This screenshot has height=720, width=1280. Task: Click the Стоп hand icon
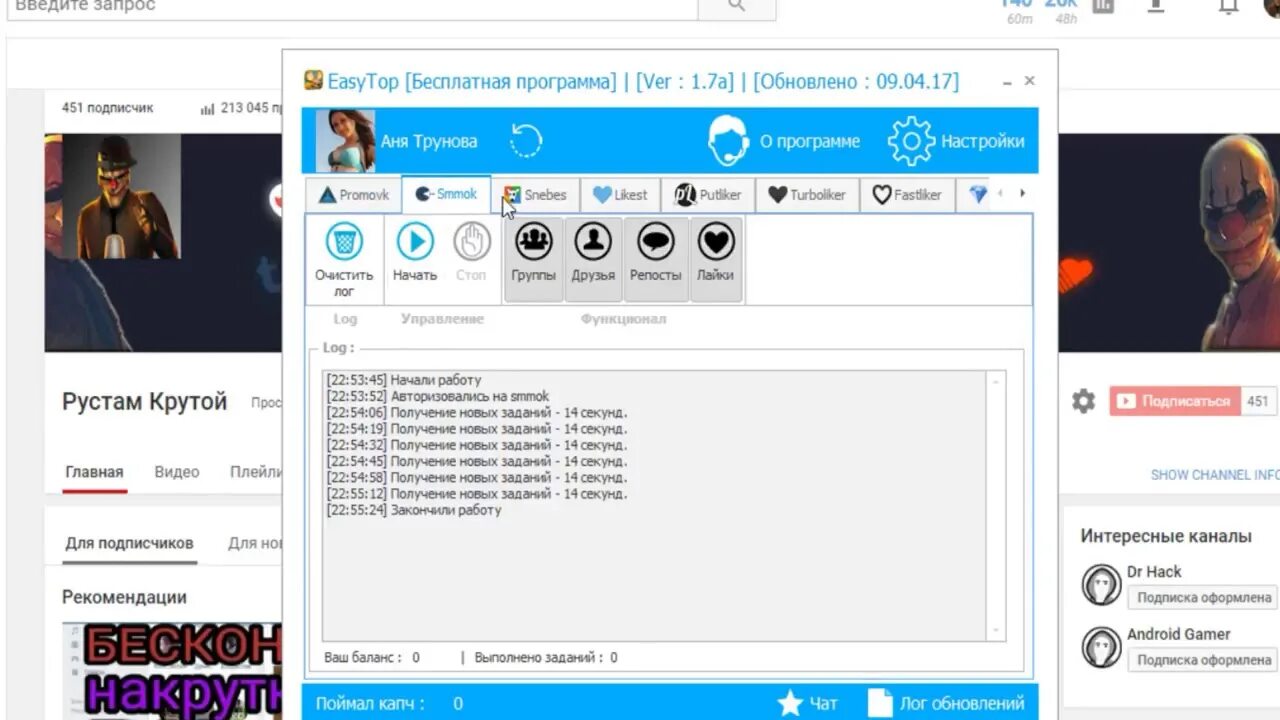pos(471,253)
